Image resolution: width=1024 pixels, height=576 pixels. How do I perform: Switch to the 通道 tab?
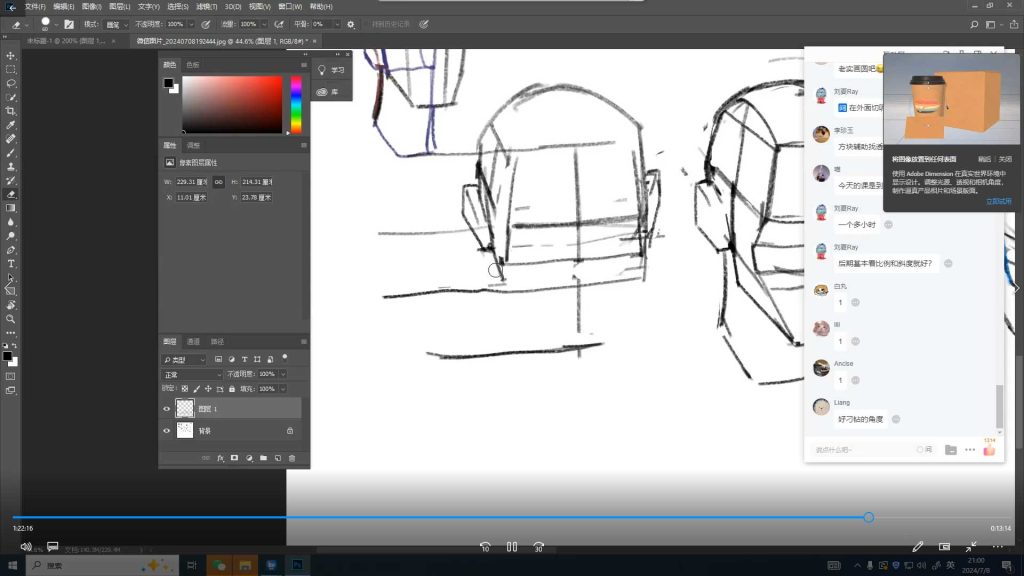click(x=193, y=342)
